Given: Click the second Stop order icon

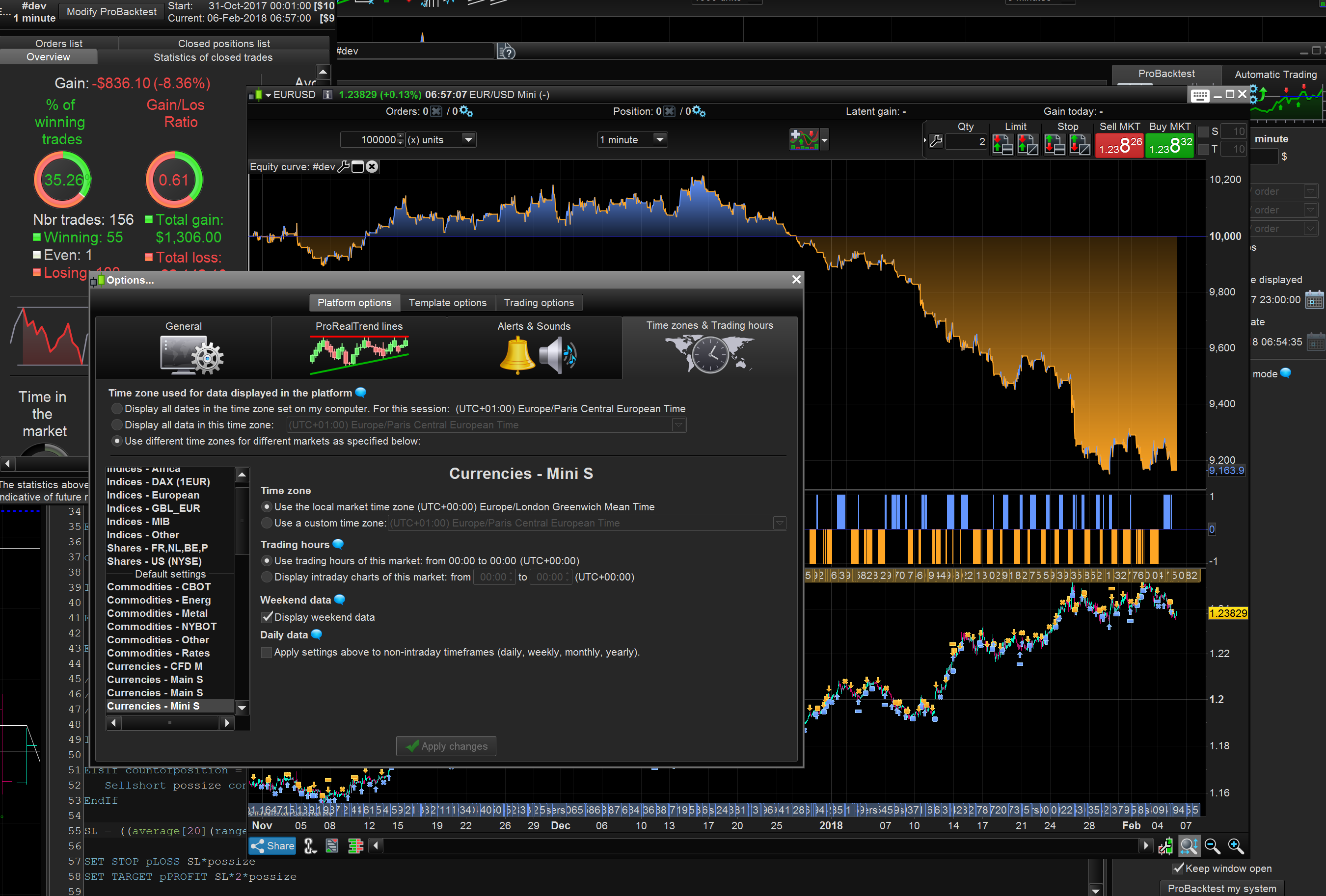Looking at the screenshot, I should (1080, 145).
